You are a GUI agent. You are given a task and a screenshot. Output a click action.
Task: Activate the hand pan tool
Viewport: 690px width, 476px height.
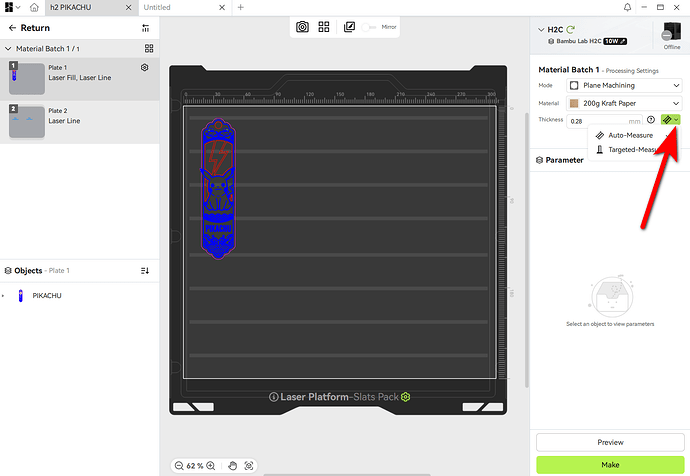[x=232, y=465]
